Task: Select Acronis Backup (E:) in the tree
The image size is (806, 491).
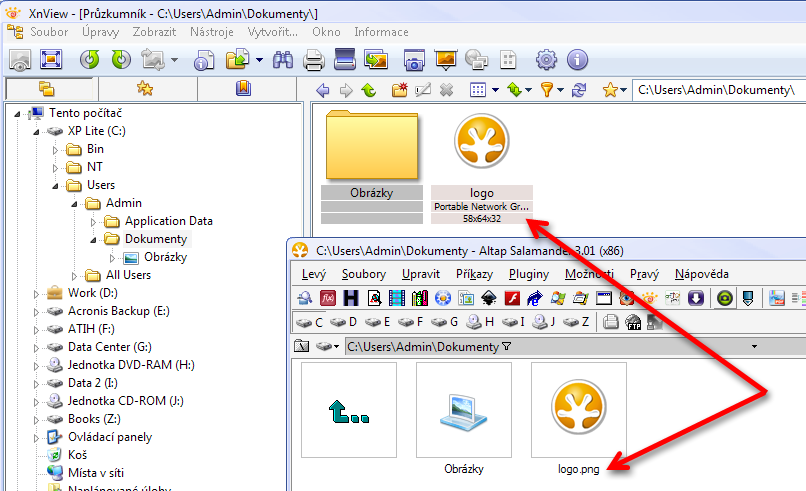Action: [119, 311]
